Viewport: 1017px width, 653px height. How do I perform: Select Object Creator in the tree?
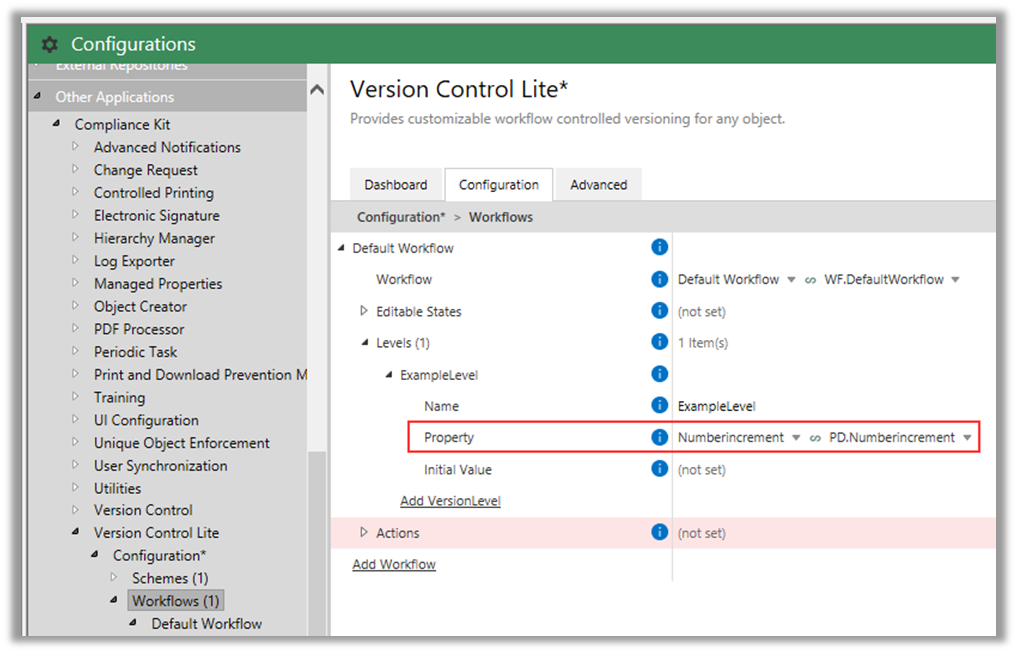[x=140, y=306]
